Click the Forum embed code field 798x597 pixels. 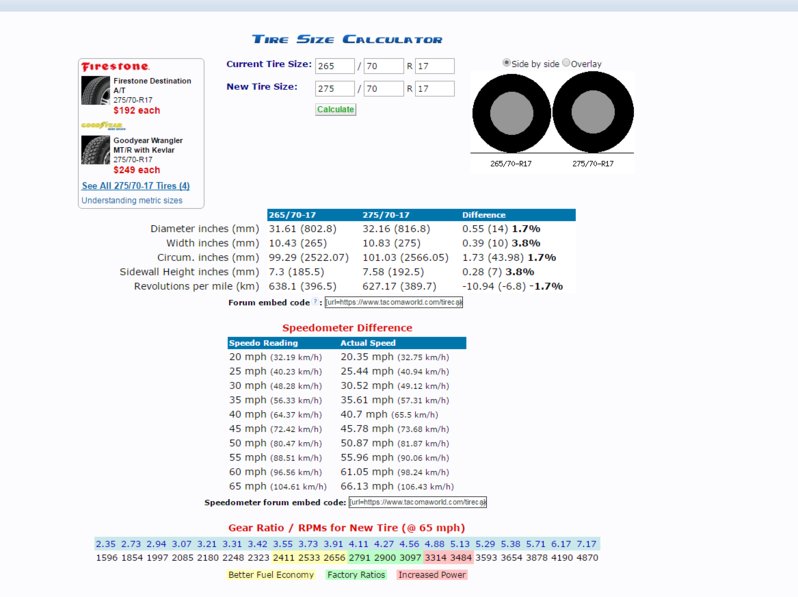point(394,302)
